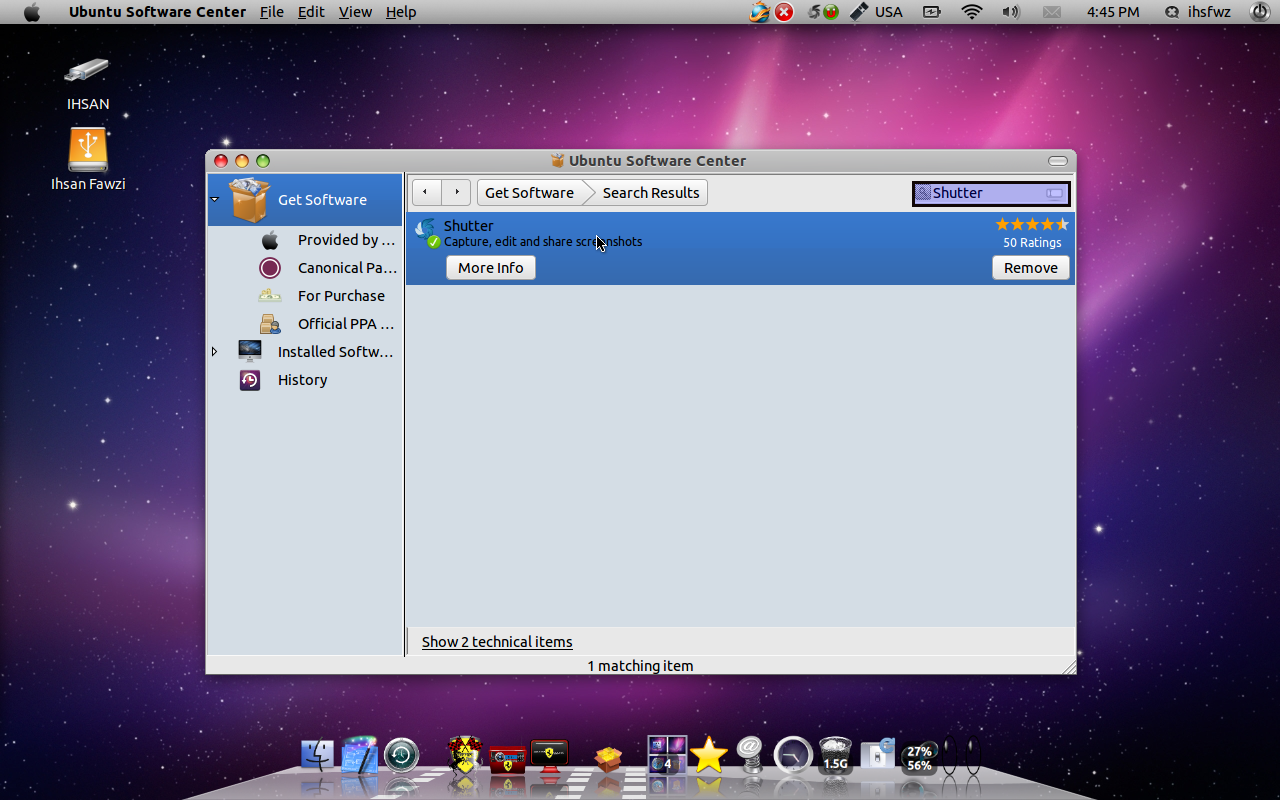Click the 1 matching item status text
1280x800 pixels.
click(x=640, y=666)
